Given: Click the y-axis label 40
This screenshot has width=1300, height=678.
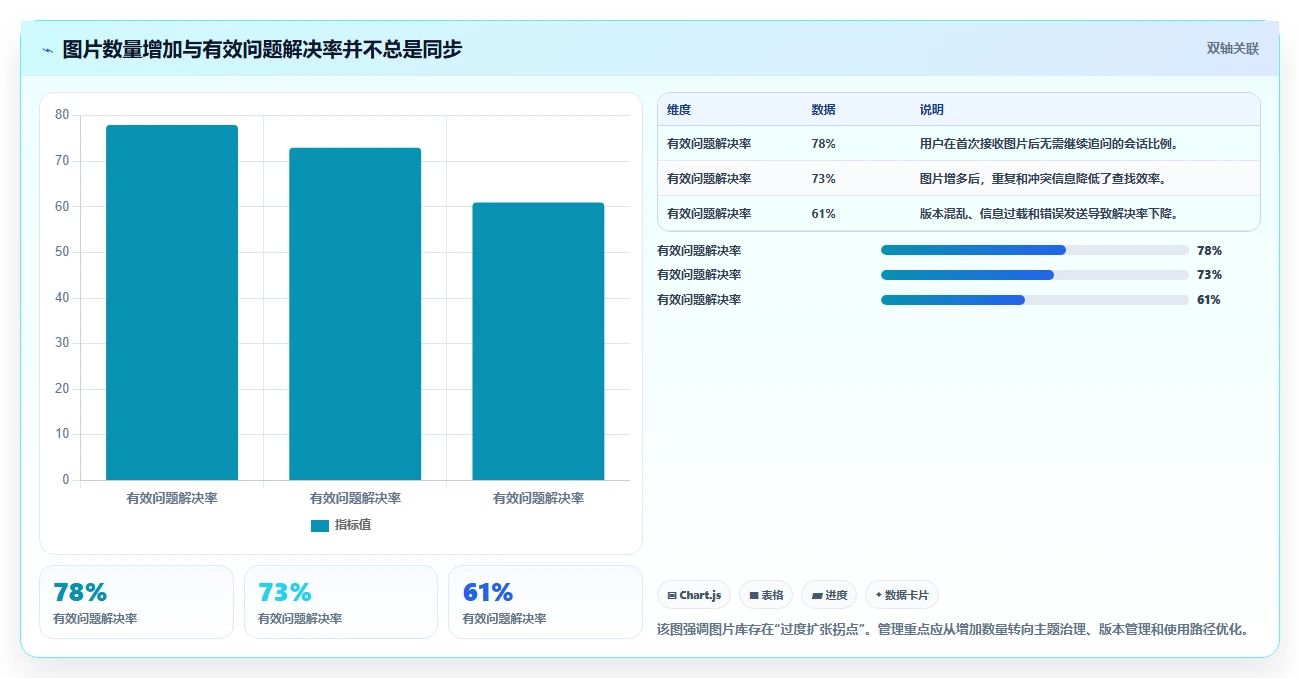Looking at the screenshot, I should tap(62, 298).
